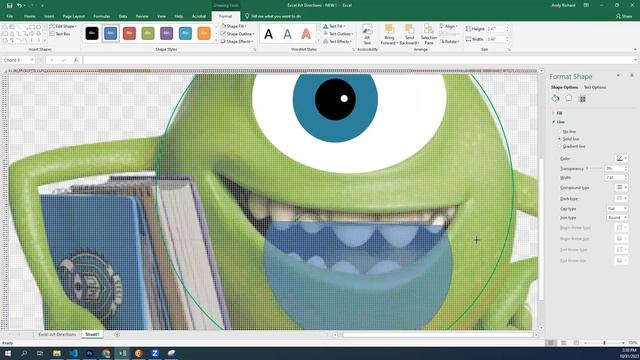Open Alt Text accessibility option
The width and height of the screenshot is (640, 360).
[x=367, y=34]
